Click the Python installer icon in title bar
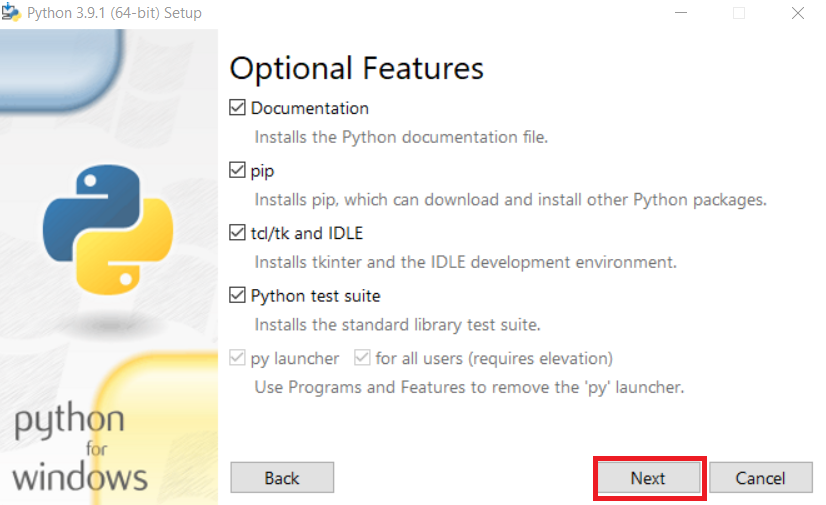 point(12,13)
